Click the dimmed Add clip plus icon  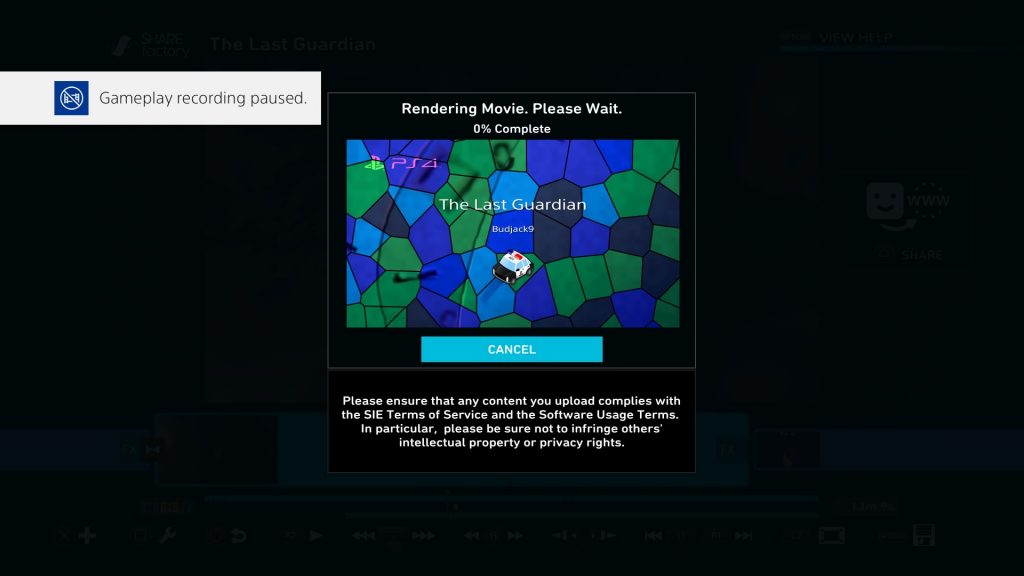click(87, 536)
